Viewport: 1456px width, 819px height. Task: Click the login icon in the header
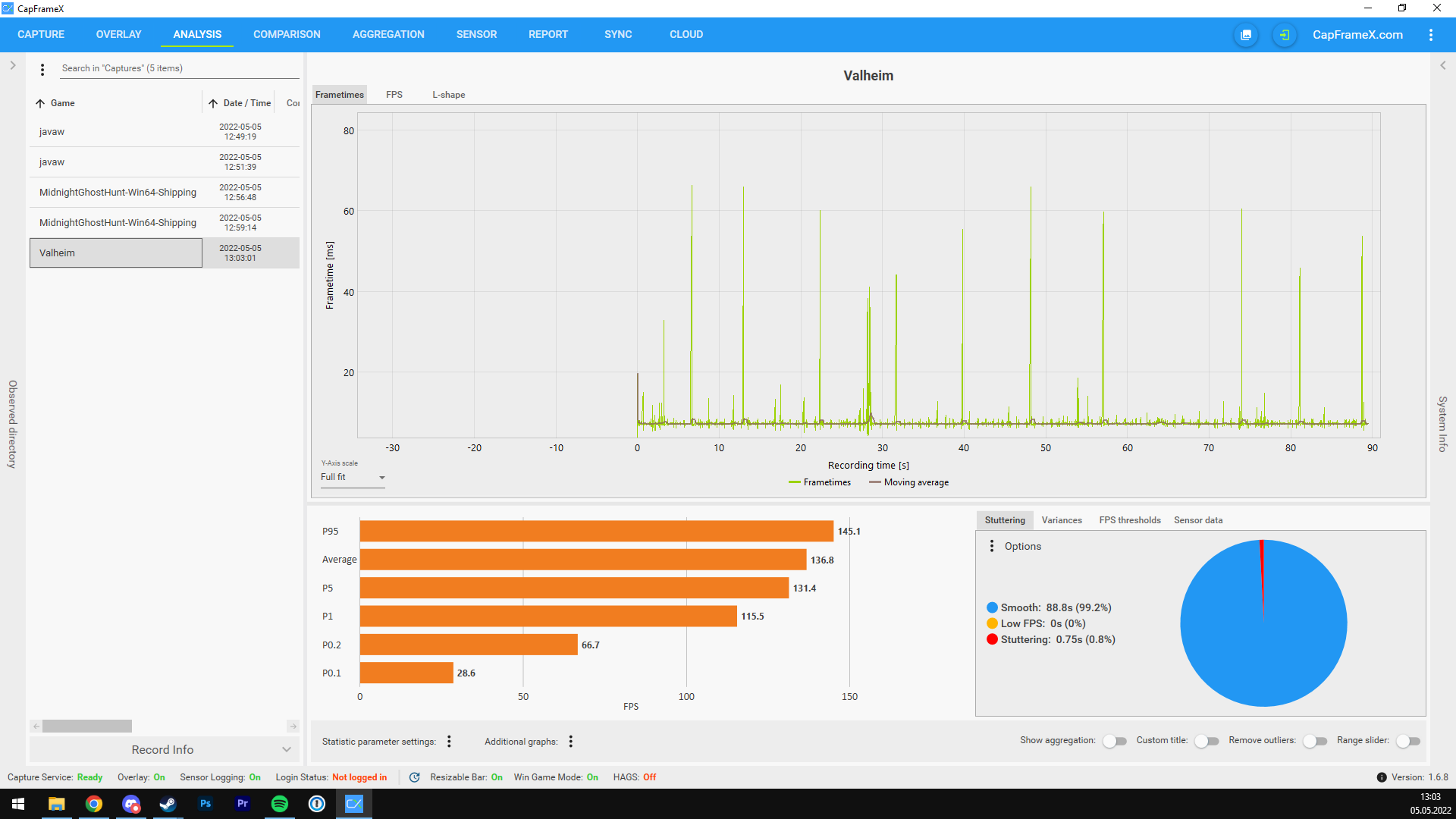1284,35
